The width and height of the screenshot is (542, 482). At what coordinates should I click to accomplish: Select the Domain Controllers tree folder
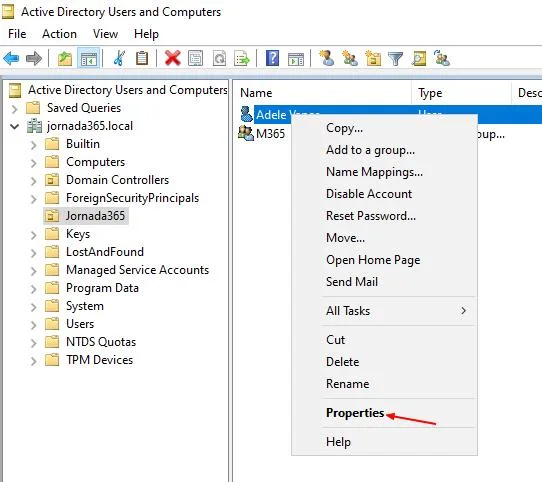[x=117, y=180]
